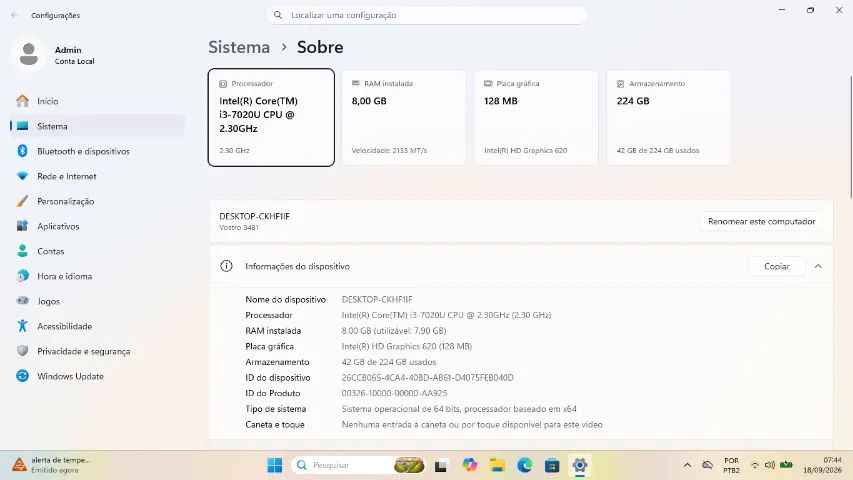853x480 pixels.
Task: Open the Windows Start menu
Action: click(275, 465)
